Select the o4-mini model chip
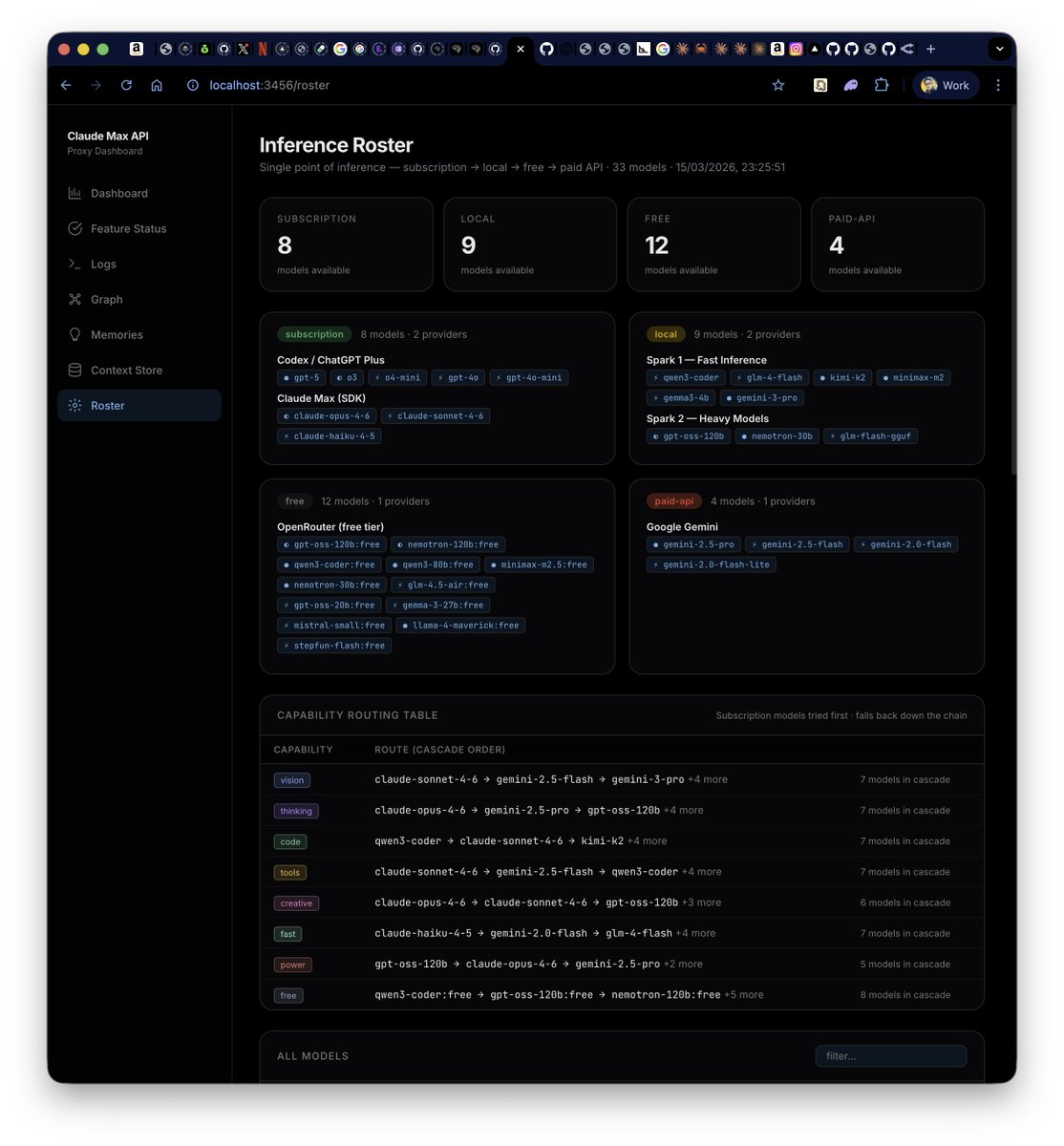1064x1146 pixels. pyautogui.click(x=397, y=378)
